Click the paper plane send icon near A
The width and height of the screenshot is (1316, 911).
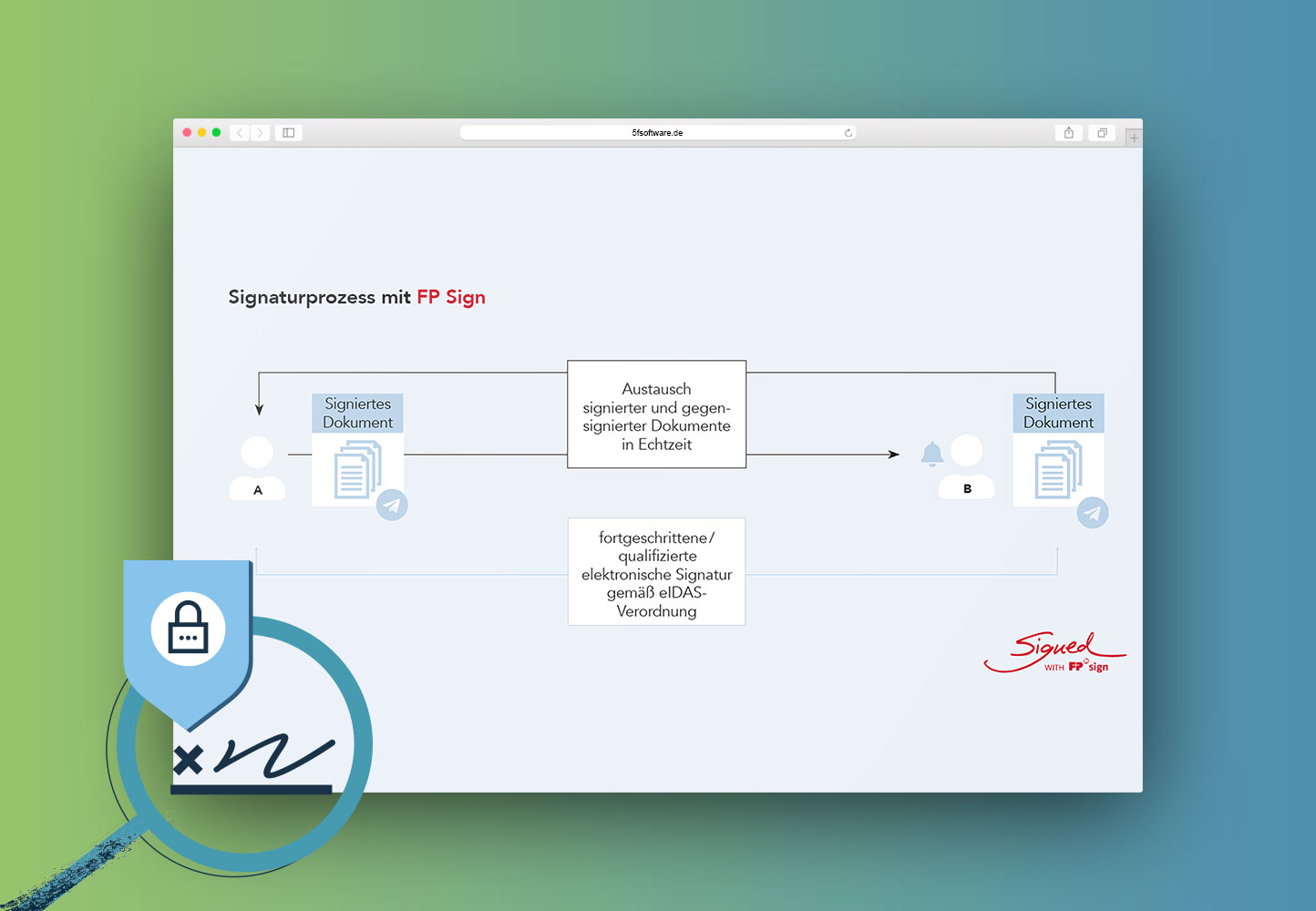393,505
